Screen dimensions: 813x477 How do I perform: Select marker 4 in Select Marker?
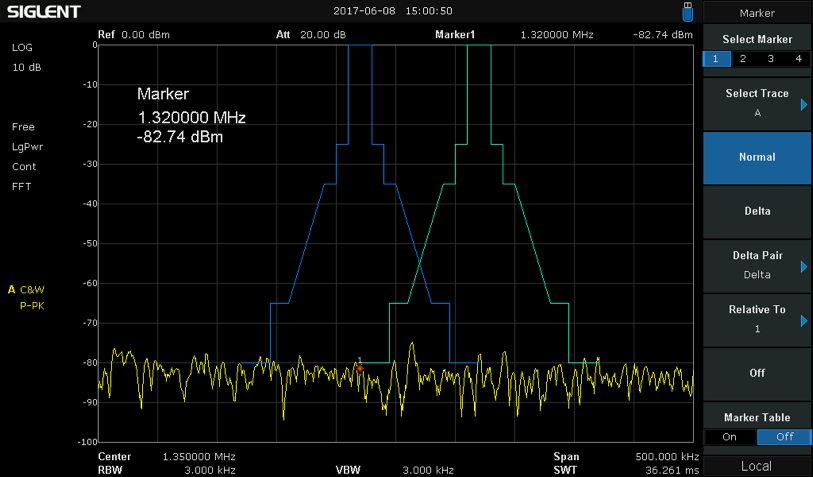tap(798, 59)
